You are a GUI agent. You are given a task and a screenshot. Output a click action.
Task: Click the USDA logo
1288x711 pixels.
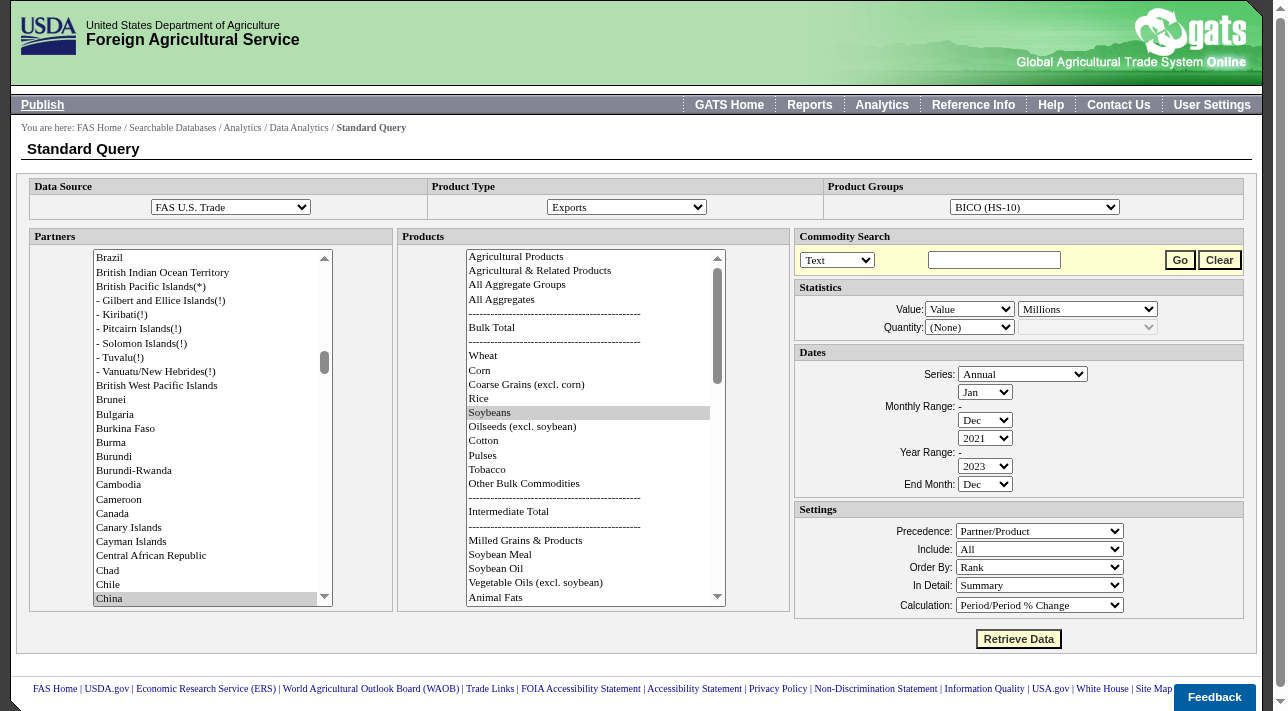pyautogui.click(x=48, y=36)
